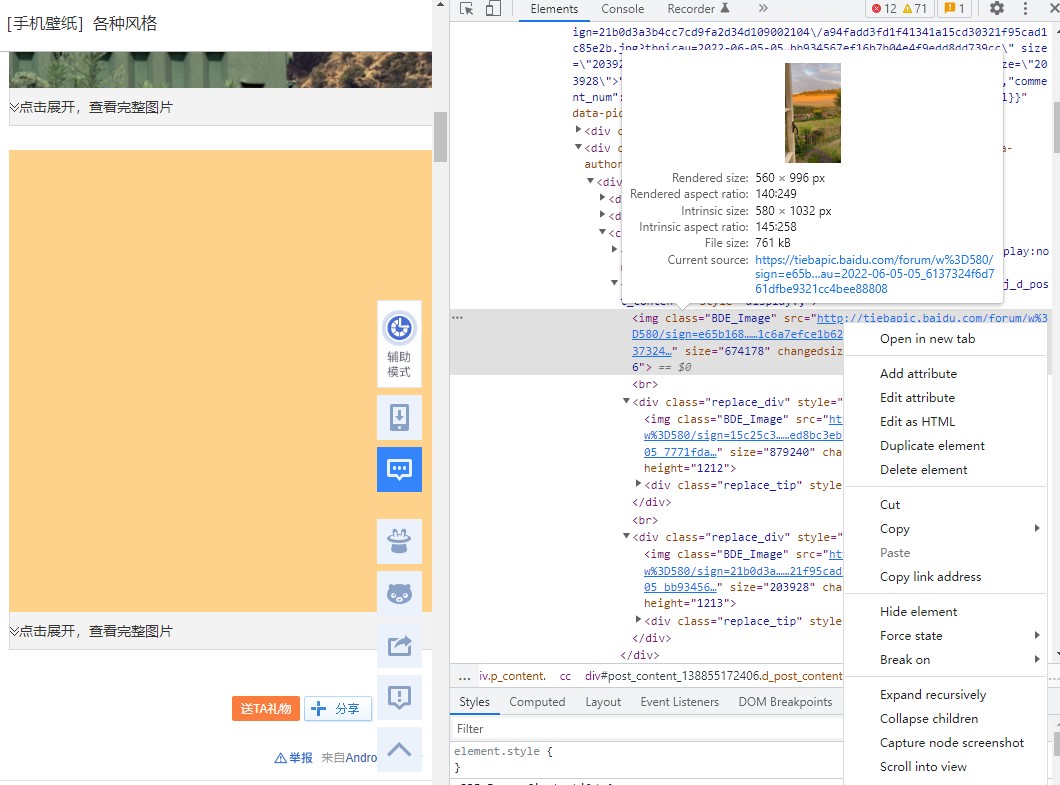Open DevTools settings gear
This screenshot has width=1060, height=785.
pyautogui.click(x=996, y=9)
